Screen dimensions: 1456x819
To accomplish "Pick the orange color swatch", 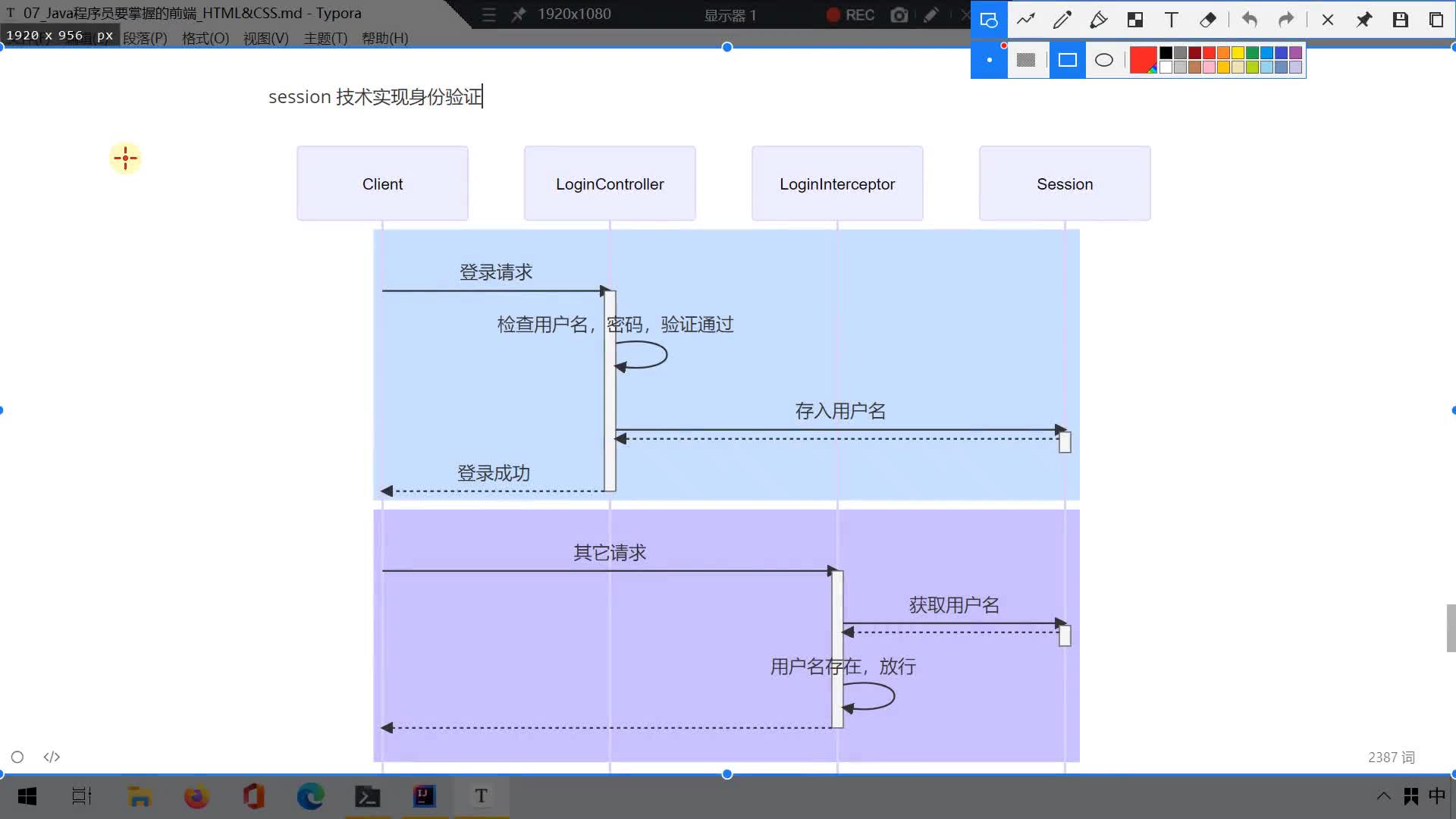I will pos(1223,52).
